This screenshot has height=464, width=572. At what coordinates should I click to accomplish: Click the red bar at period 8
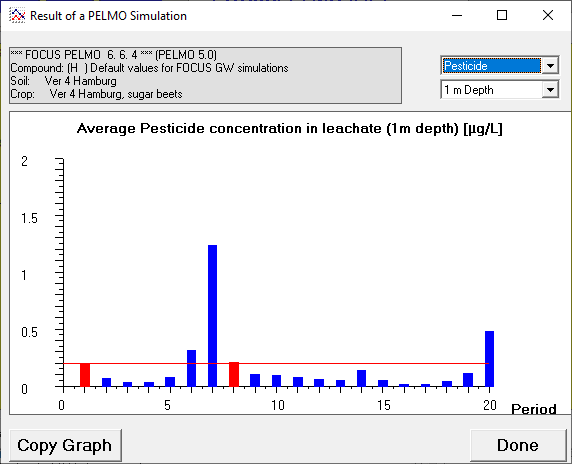234,374
